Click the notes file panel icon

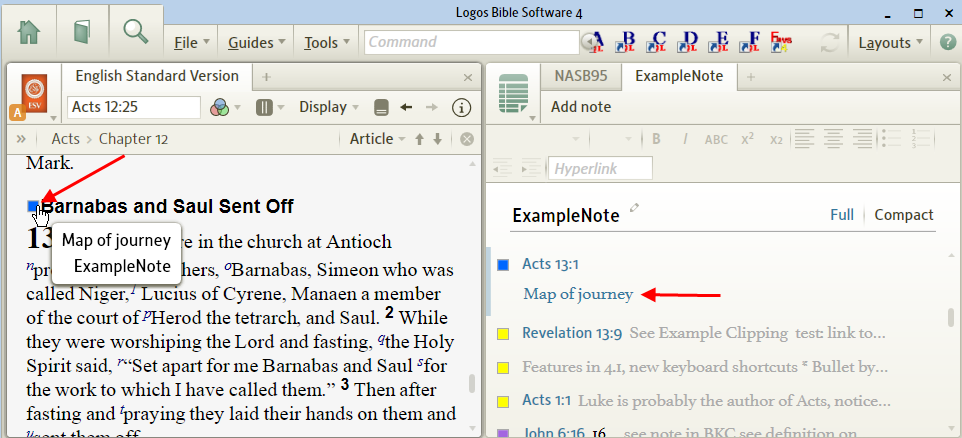click(514, 93)
